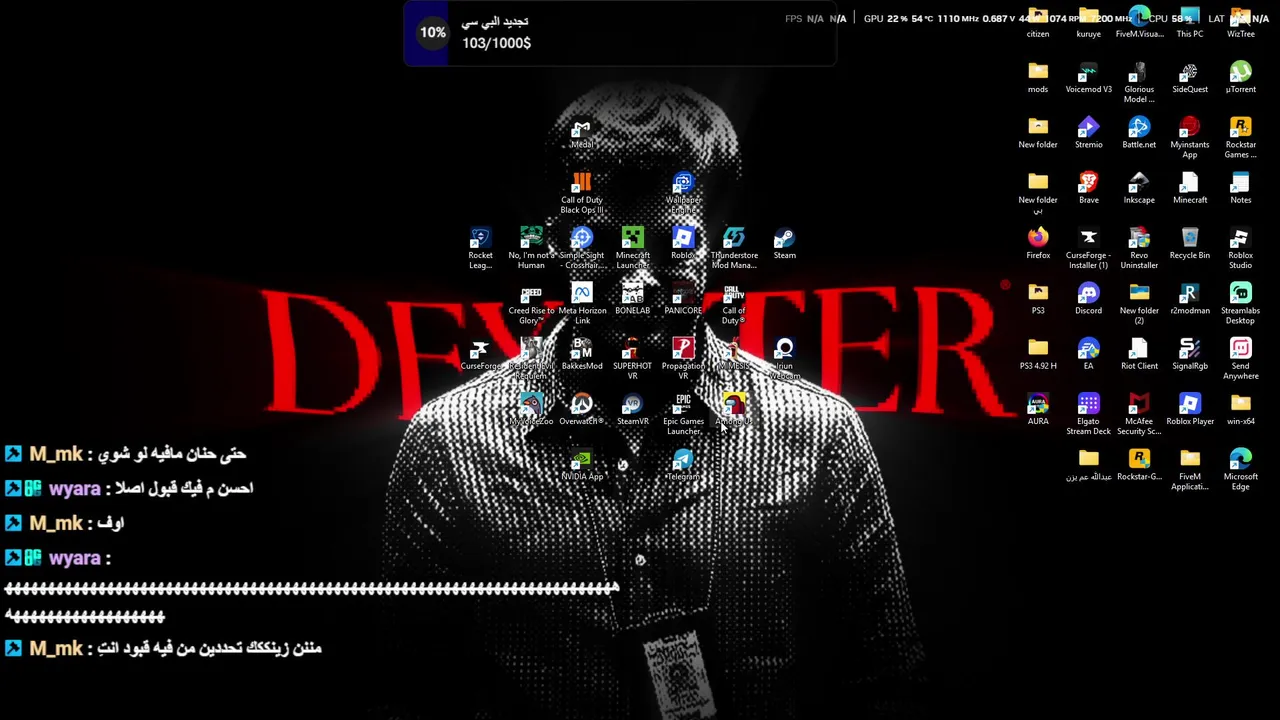The height and width of the screenshot is (720, 1280).
Task: Launch Overwatch shortcut
Action: (x=582, y=410)
